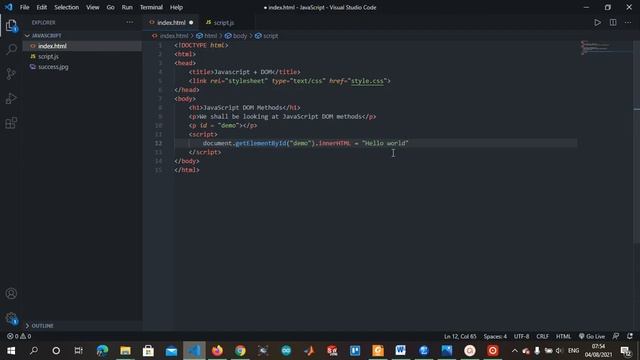The height and width of the screenshot is (360, 640).
Task: Open the Accounts menu icon
Action: coord(11,293)
